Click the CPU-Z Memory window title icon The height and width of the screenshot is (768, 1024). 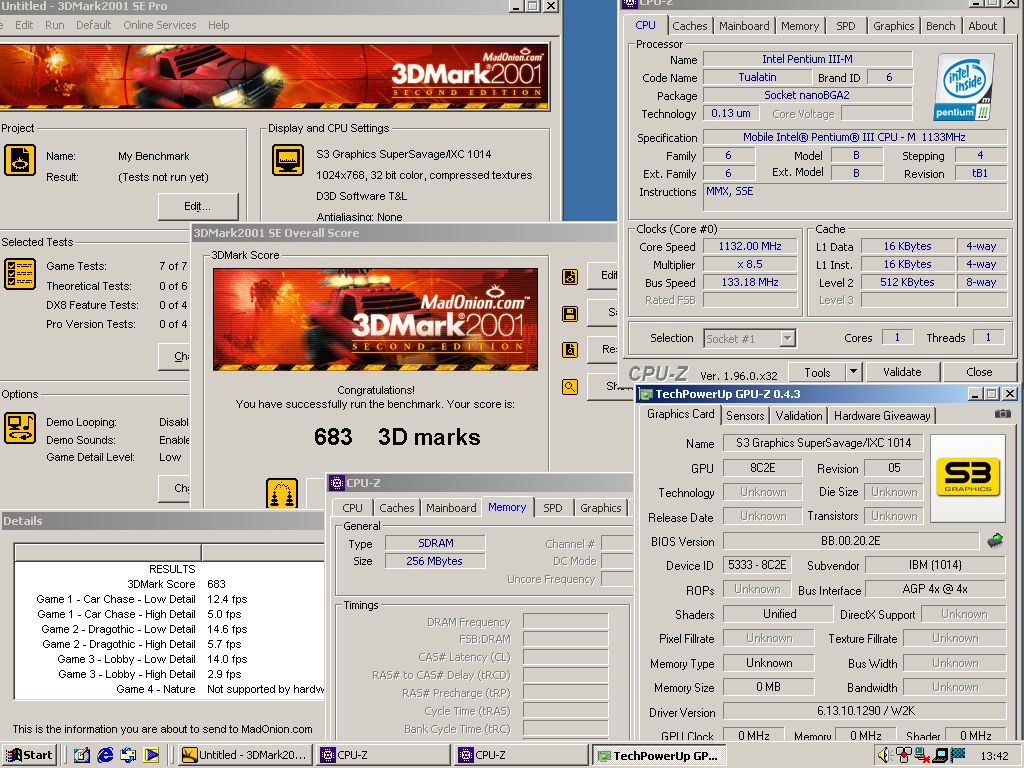click(337, 483)
